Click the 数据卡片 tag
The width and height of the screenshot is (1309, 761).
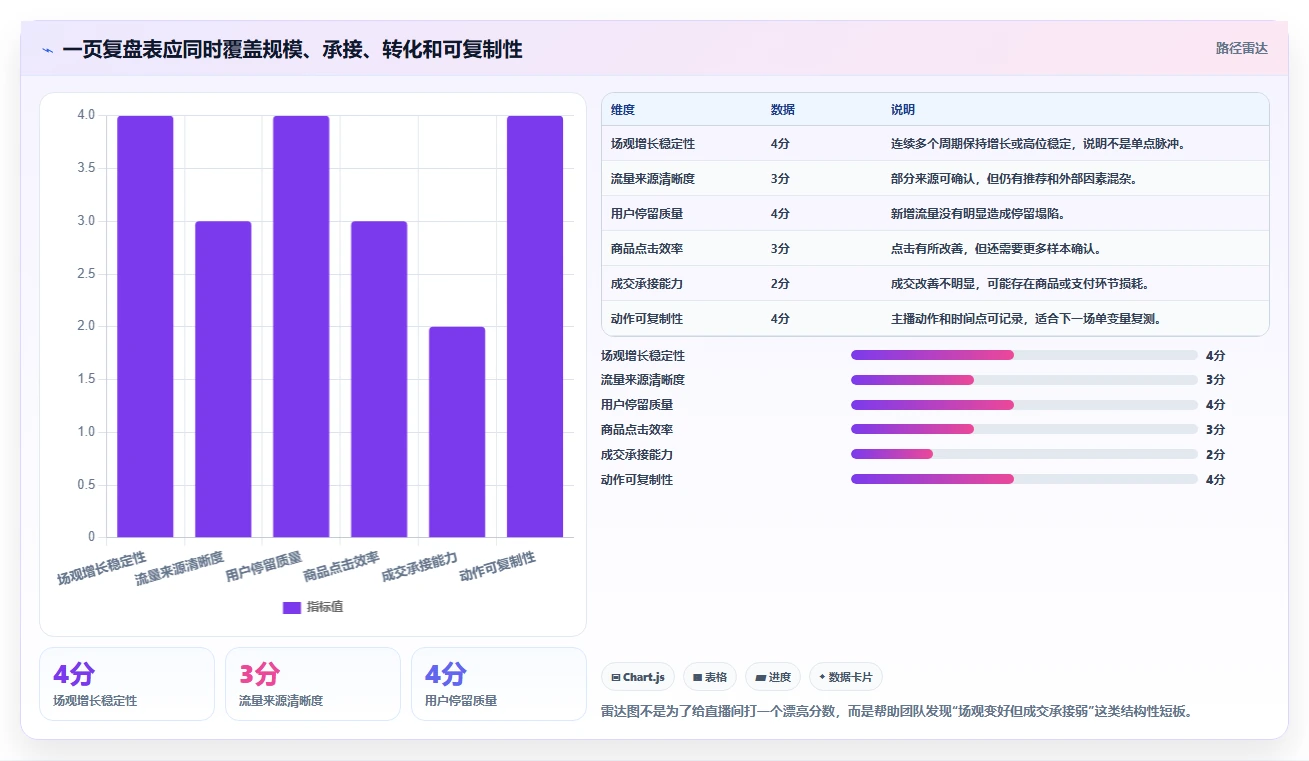(x=845, y=677)
